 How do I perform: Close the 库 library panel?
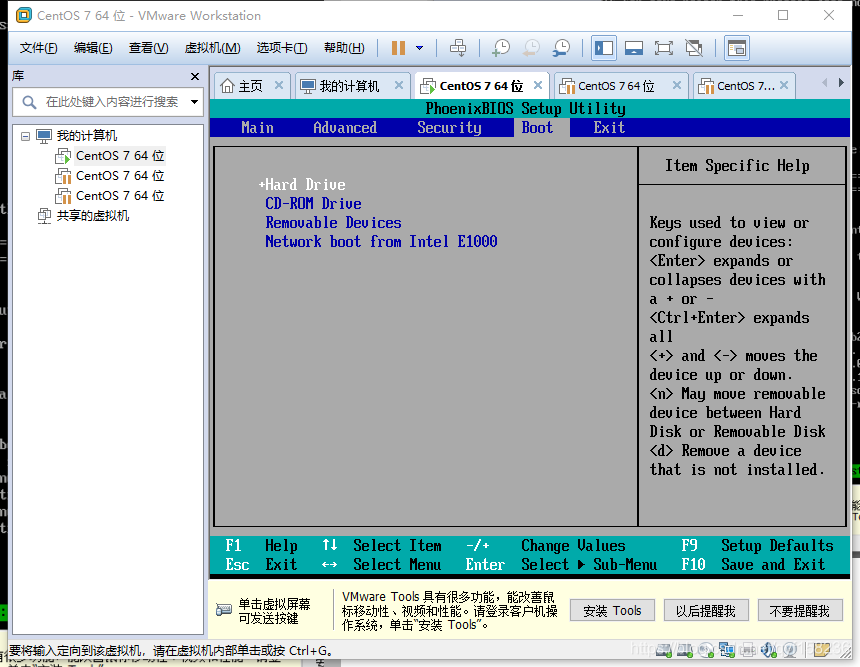[195, 76]
